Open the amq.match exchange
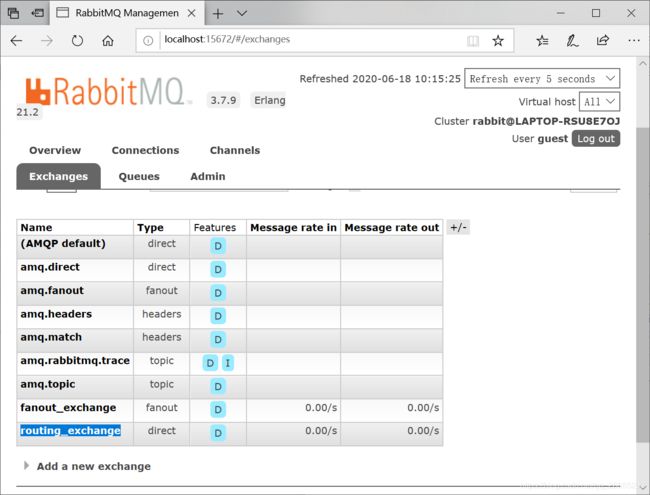The width and height of the screenshot is (650, 495). pyautogui.click(x=51, y=337)
